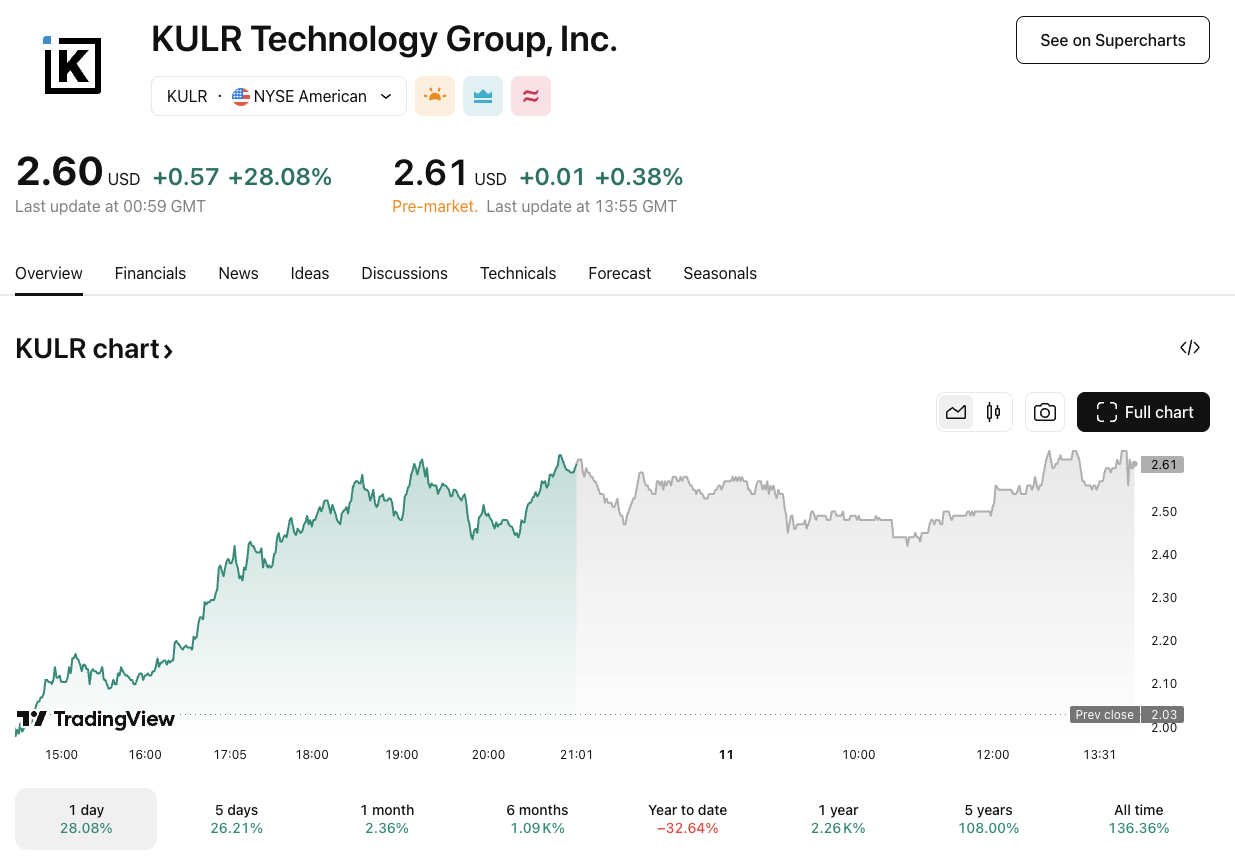
Task: Select the area chart style icon
Action: [x=956, y=411]
